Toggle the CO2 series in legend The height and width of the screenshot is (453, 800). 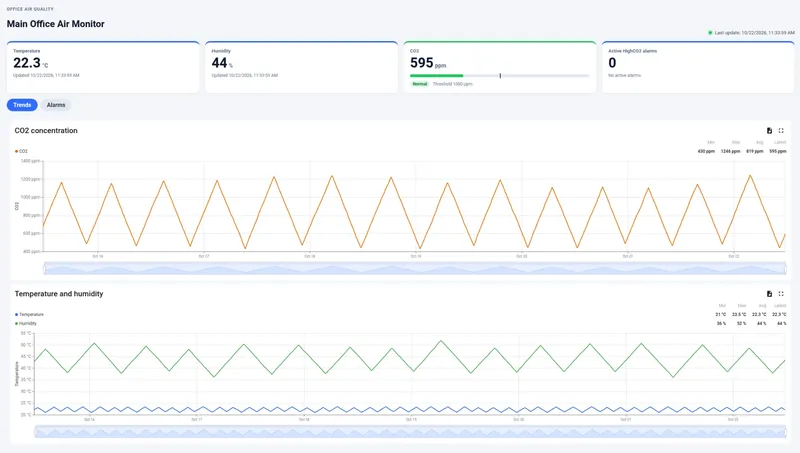click(21, 151)
